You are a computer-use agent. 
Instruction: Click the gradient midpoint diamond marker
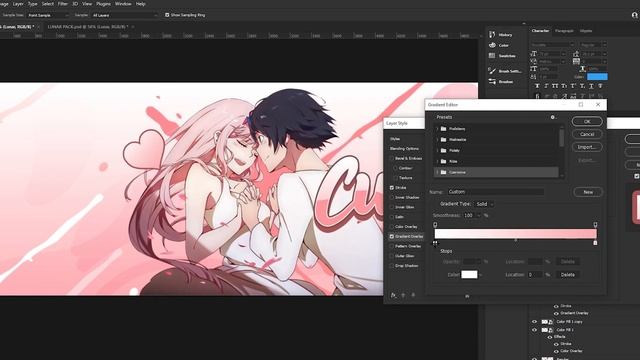pos(516,240)
